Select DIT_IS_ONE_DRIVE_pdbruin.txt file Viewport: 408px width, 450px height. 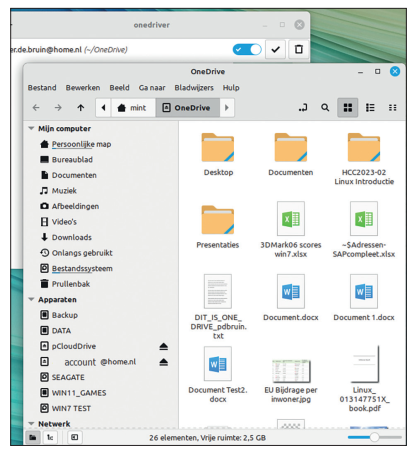[218, 291]
